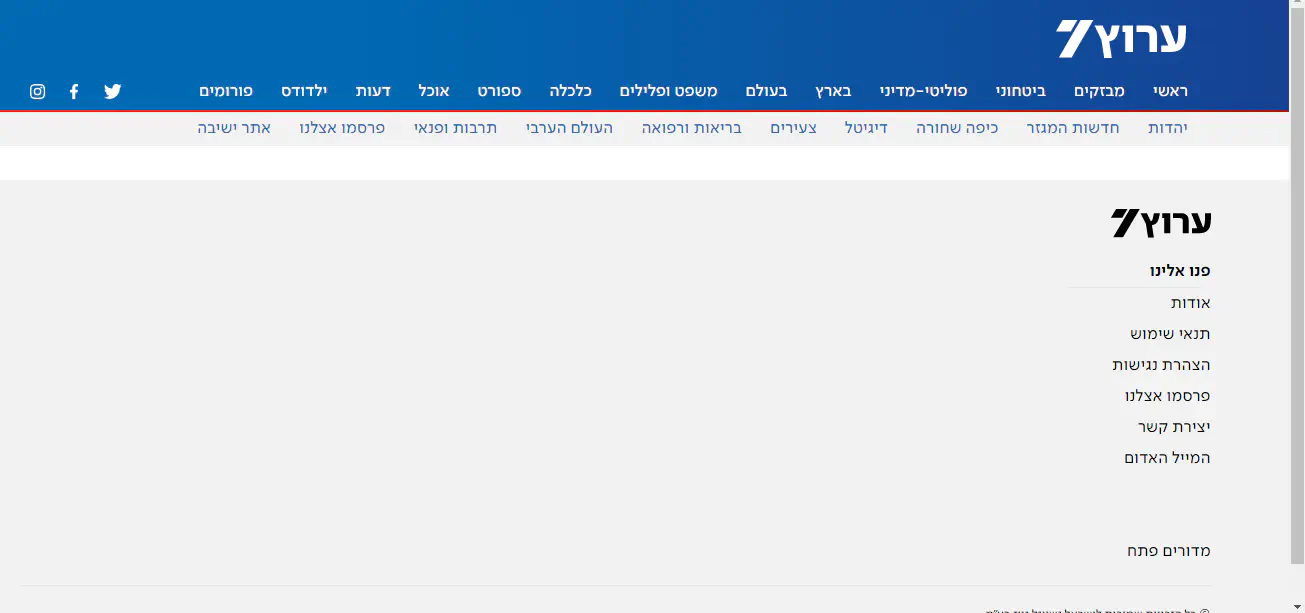Open the Facebook social icon
Screen dimensions: 1305x613
pos(74,91)
